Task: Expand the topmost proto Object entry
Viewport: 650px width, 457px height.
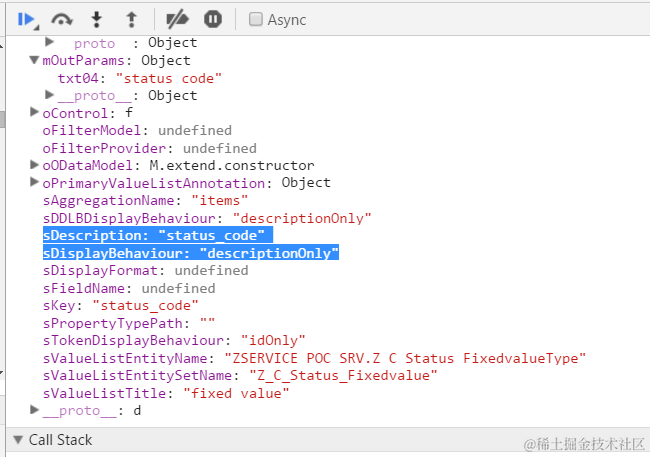Action: [x=49, y=42]
